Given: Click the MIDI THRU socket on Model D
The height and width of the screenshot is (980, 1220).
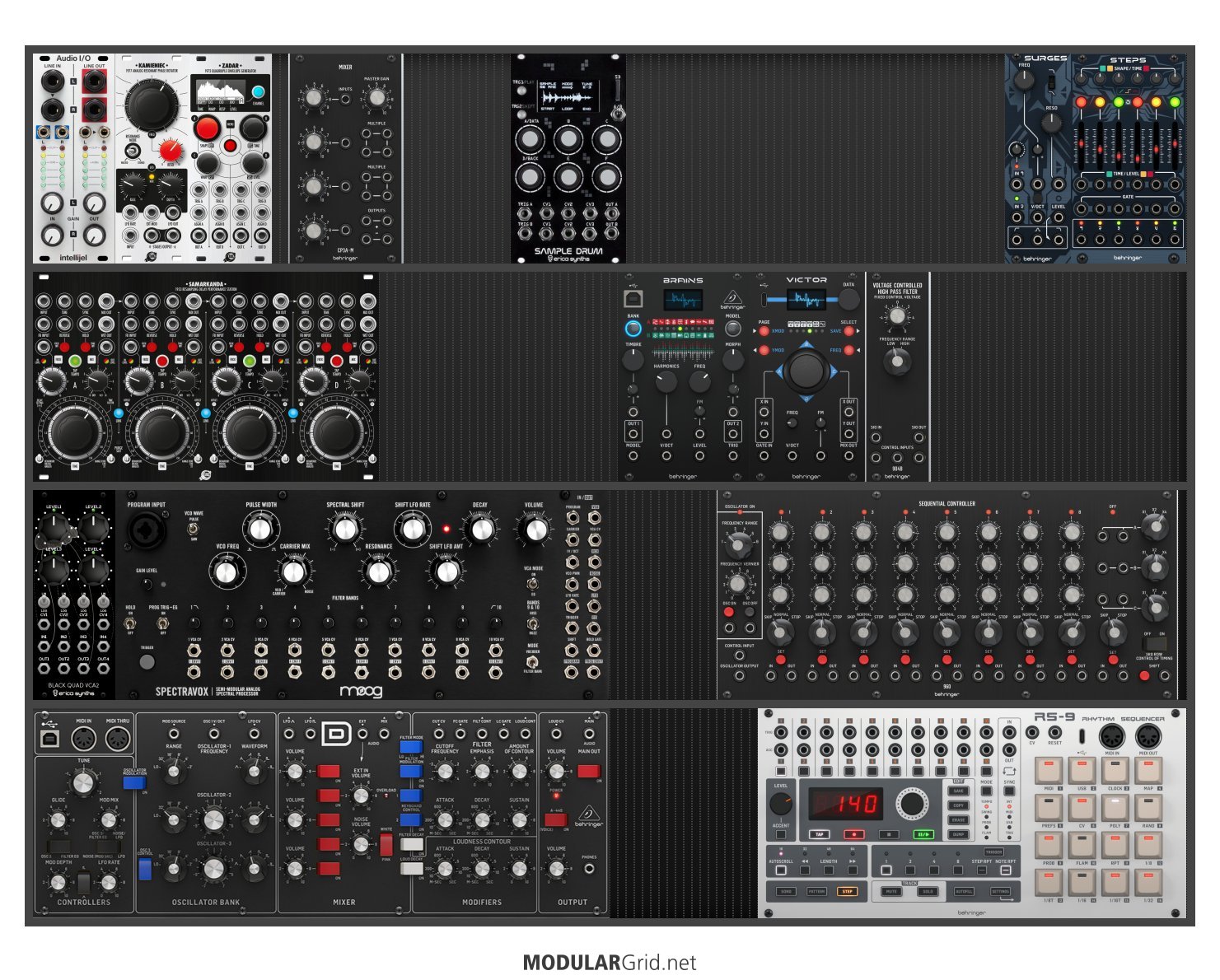Looking at the screenshot, I should (118, 740).
